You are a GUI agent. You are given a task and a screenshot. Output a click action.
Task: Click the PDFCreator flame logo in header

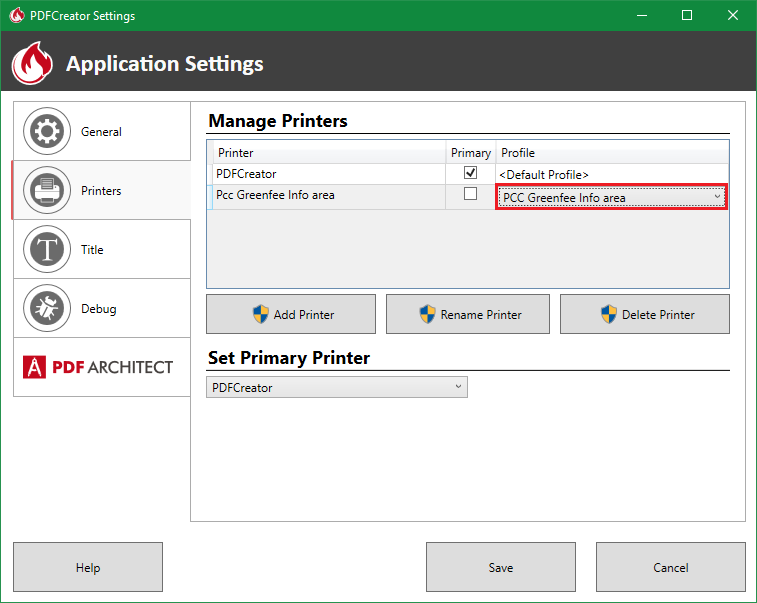point(33,64)
